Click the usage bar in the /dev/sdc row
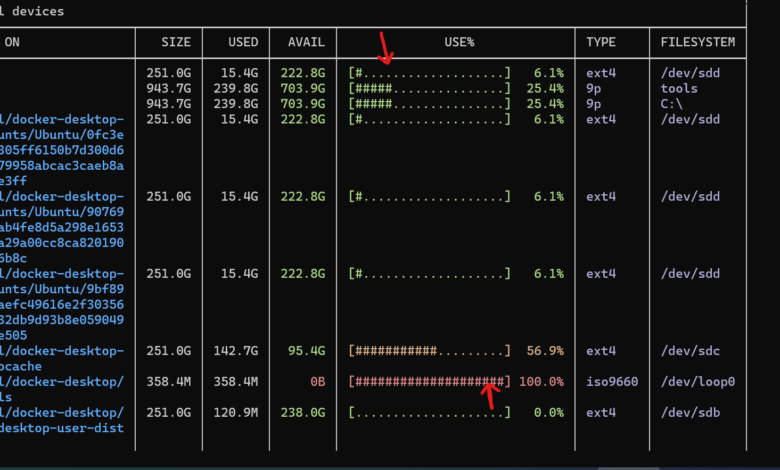 (429, 351)
